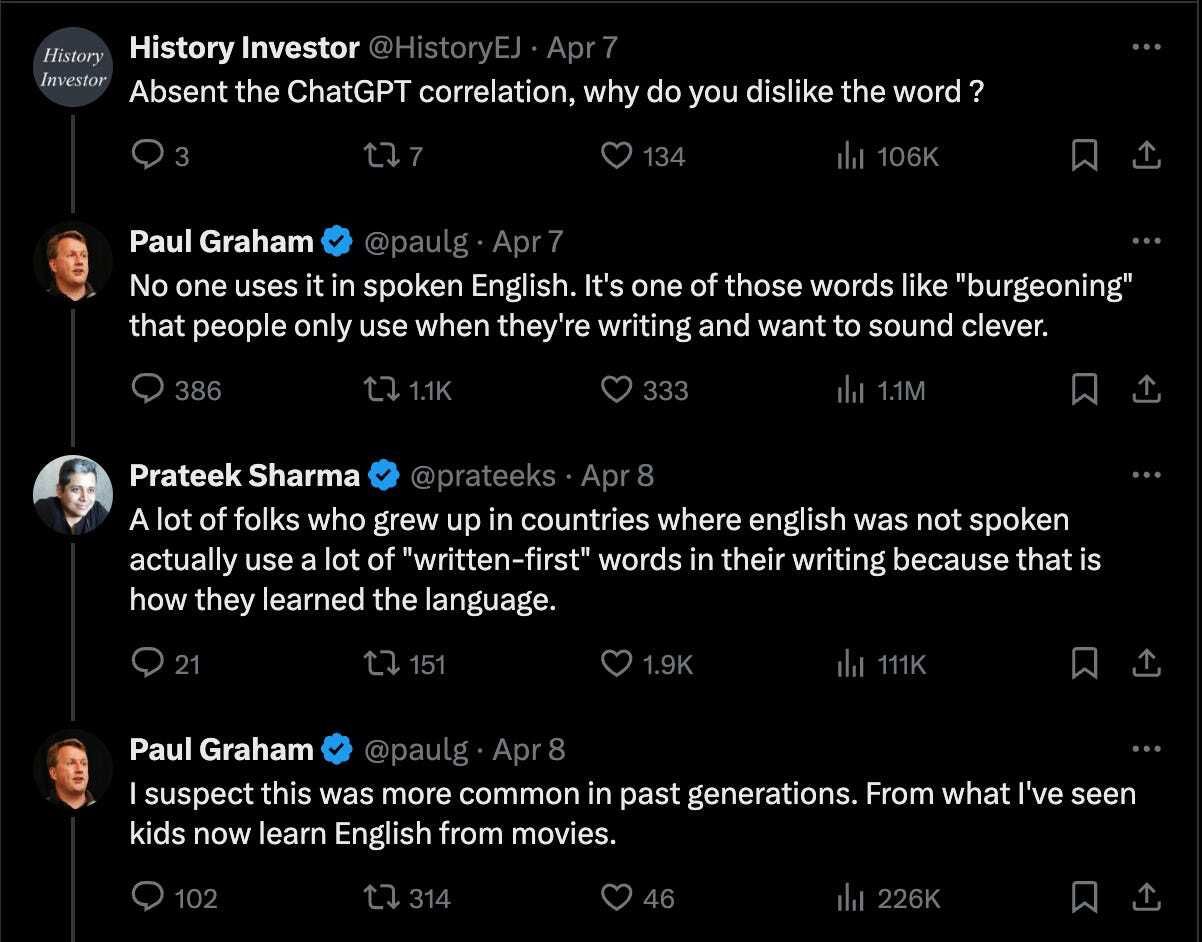Bookmark History Investor's tweet
Image resolution: width=1202 pixels, height=942 pixels.
click(1084, 156)
